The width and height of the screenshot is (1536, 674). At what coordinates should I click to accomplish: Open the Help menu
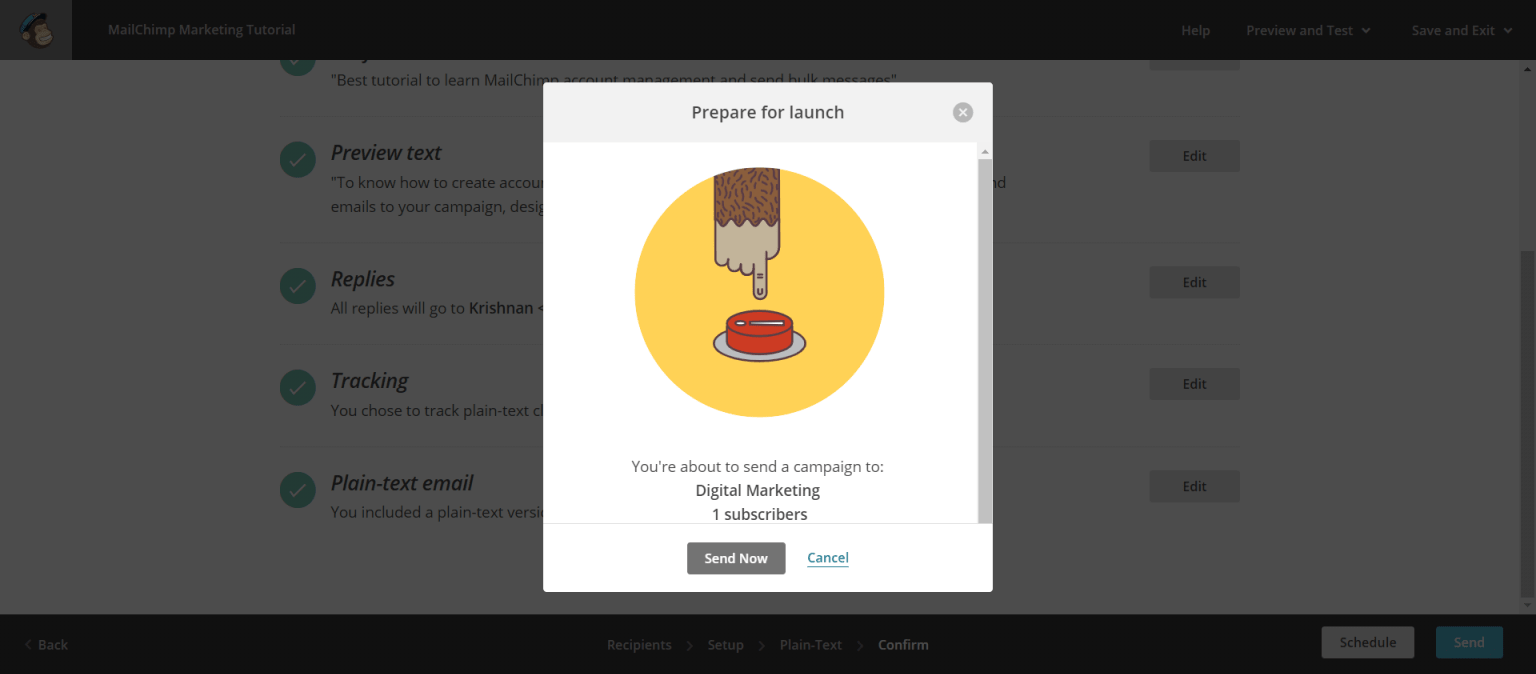tap(1195, 30)
